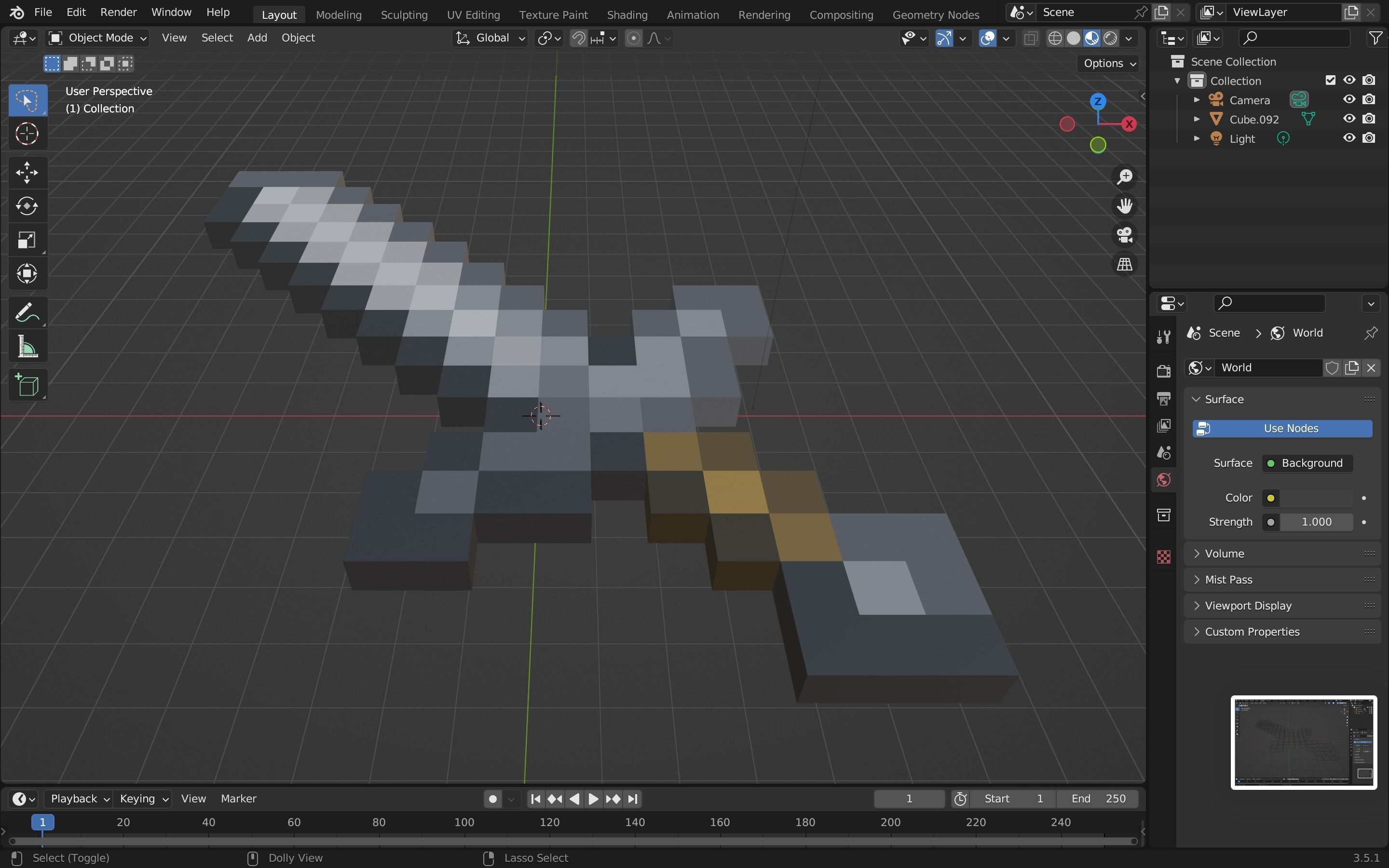Image resolution: width=1389 pixels, height=868 pixels.
Task: Switch to the Modeling workspace tab
Action: [339, 14]
